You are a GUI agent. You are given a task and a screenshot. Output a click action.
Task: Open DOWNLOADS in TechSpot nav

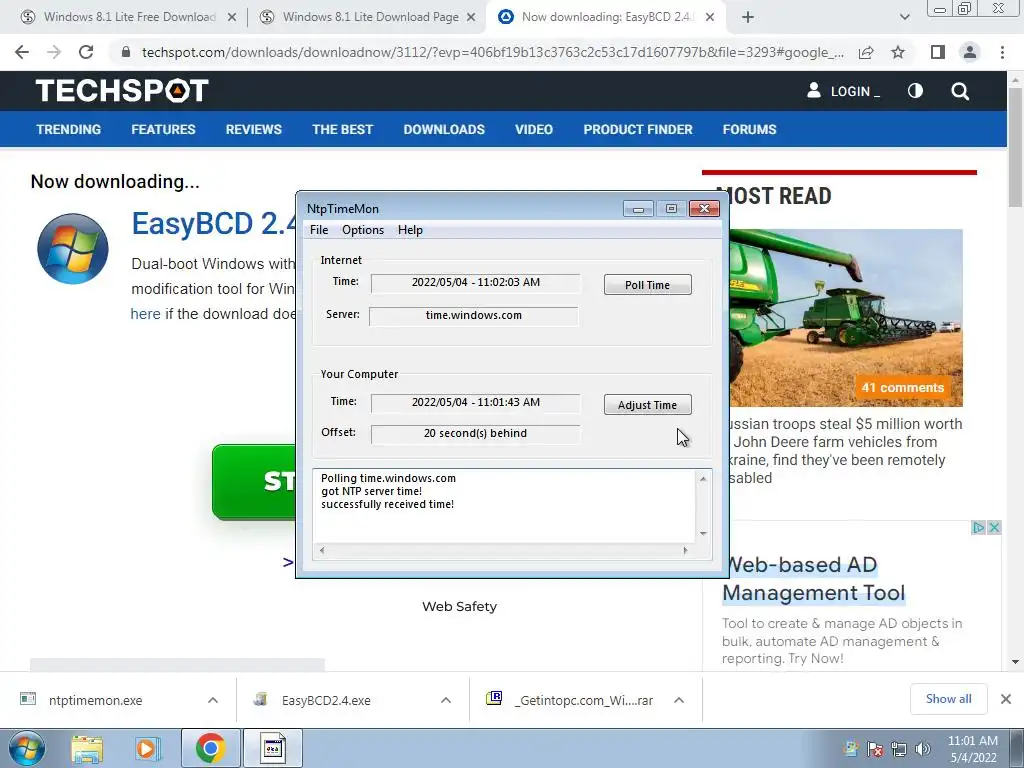pyautogui.click(x=444, y=129)
